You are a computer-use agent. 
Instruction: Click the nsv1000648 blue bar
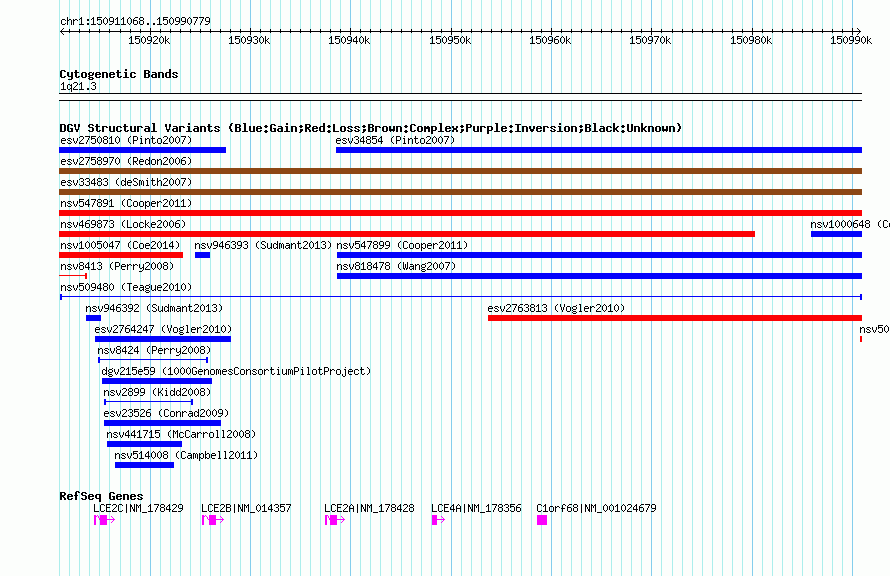[x=836, y=234]
